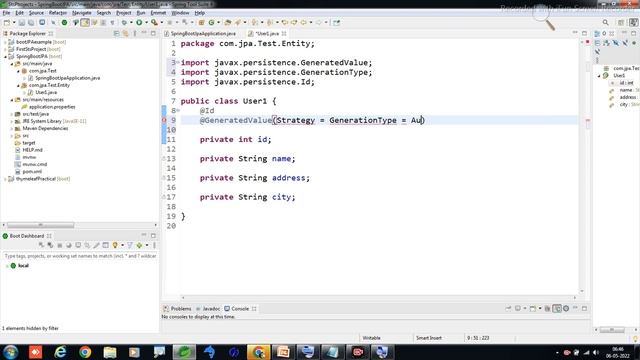Click Collapse All in Package Explorer

click(x=117, y=33)
